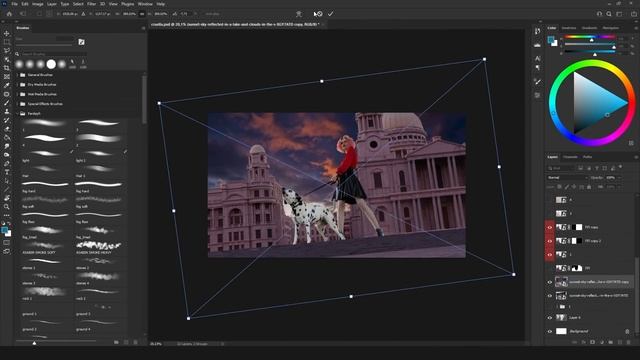This screenshot has width=640, height=360.
Task: Select the Lasso tool
Action: [x=7, y=51]
